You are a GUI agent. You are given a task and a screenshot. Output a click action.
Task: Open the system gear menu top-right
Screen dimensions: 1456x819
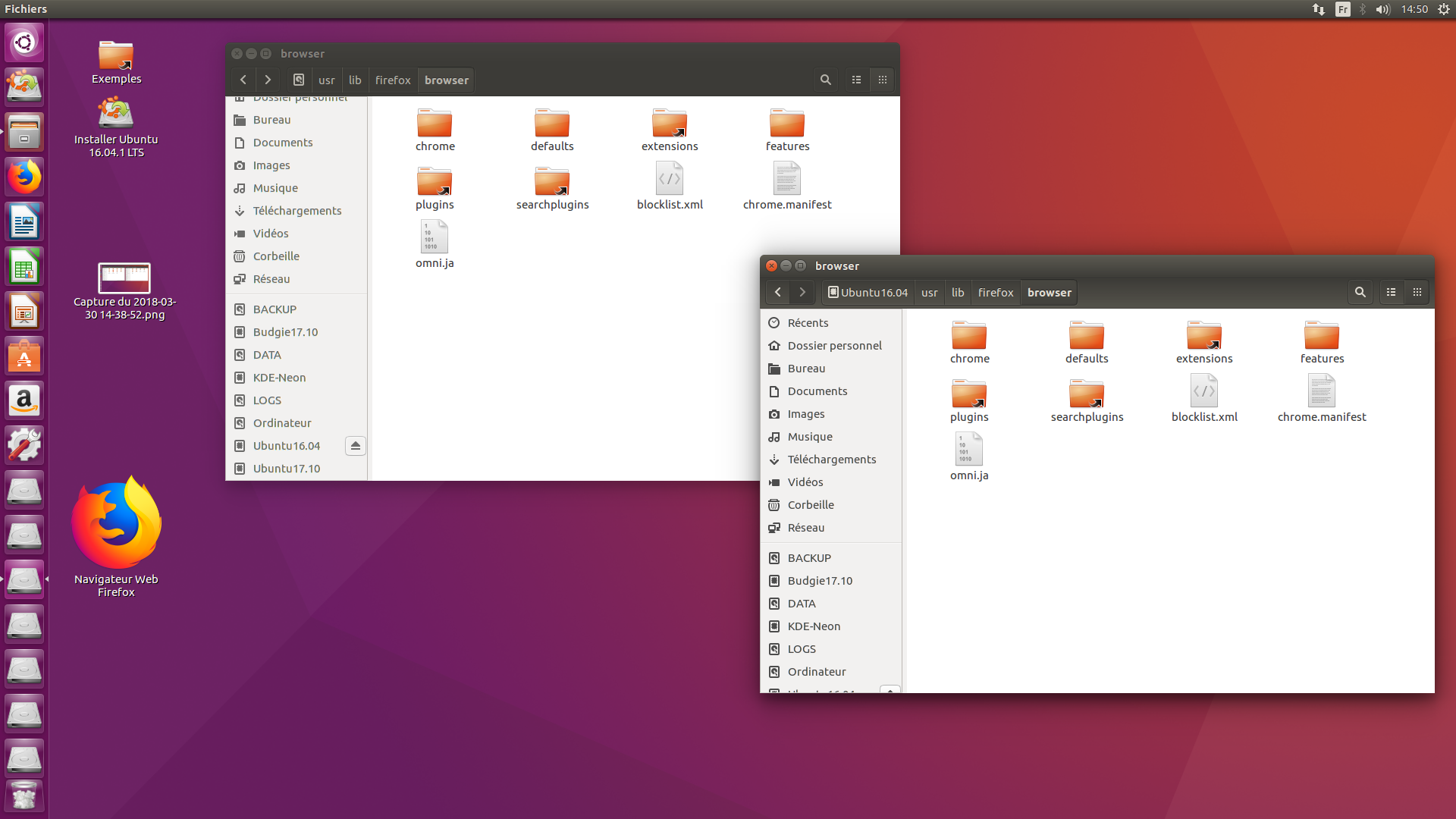click(1444, 9)
